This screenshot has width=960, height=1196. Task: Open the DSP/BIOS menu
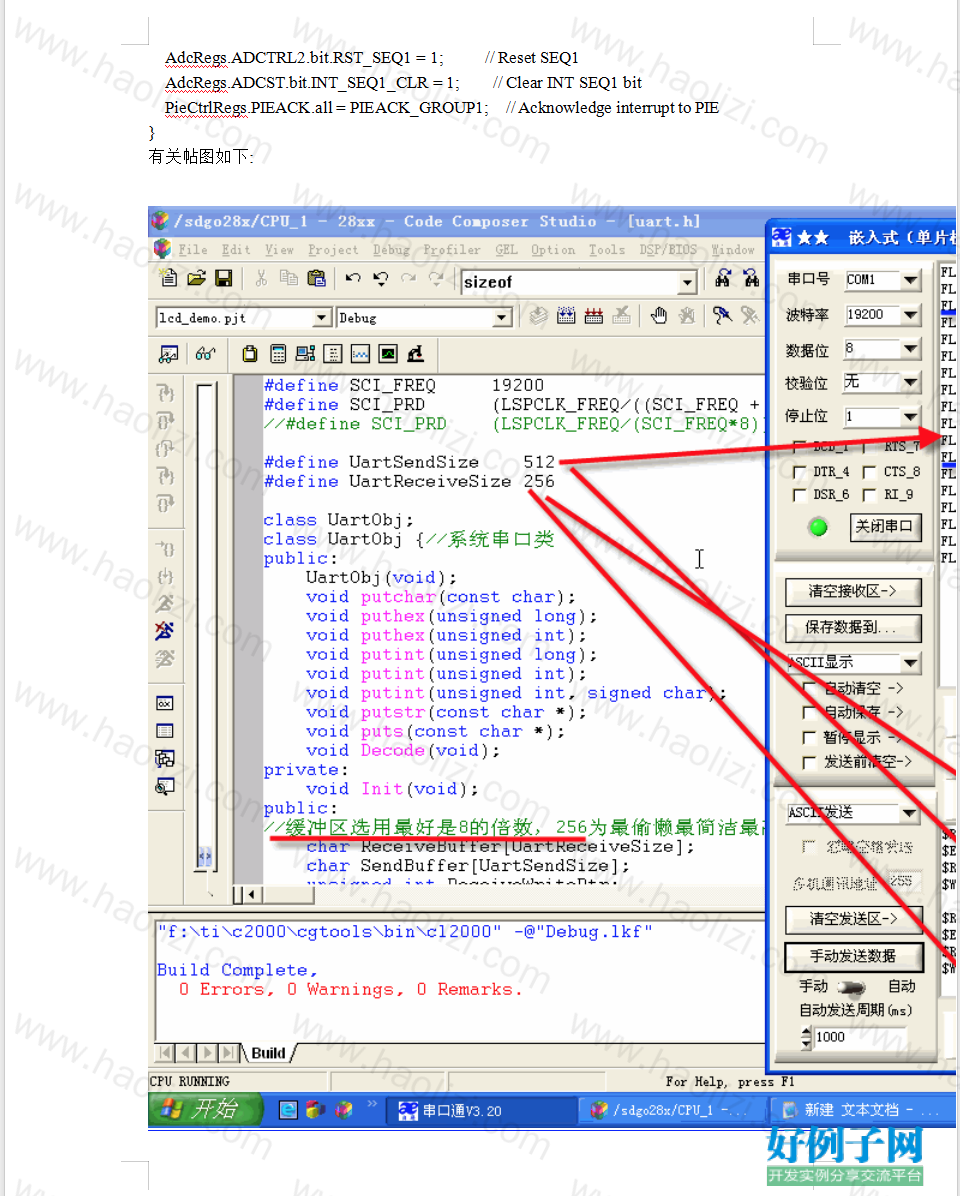tap(668, 249)
